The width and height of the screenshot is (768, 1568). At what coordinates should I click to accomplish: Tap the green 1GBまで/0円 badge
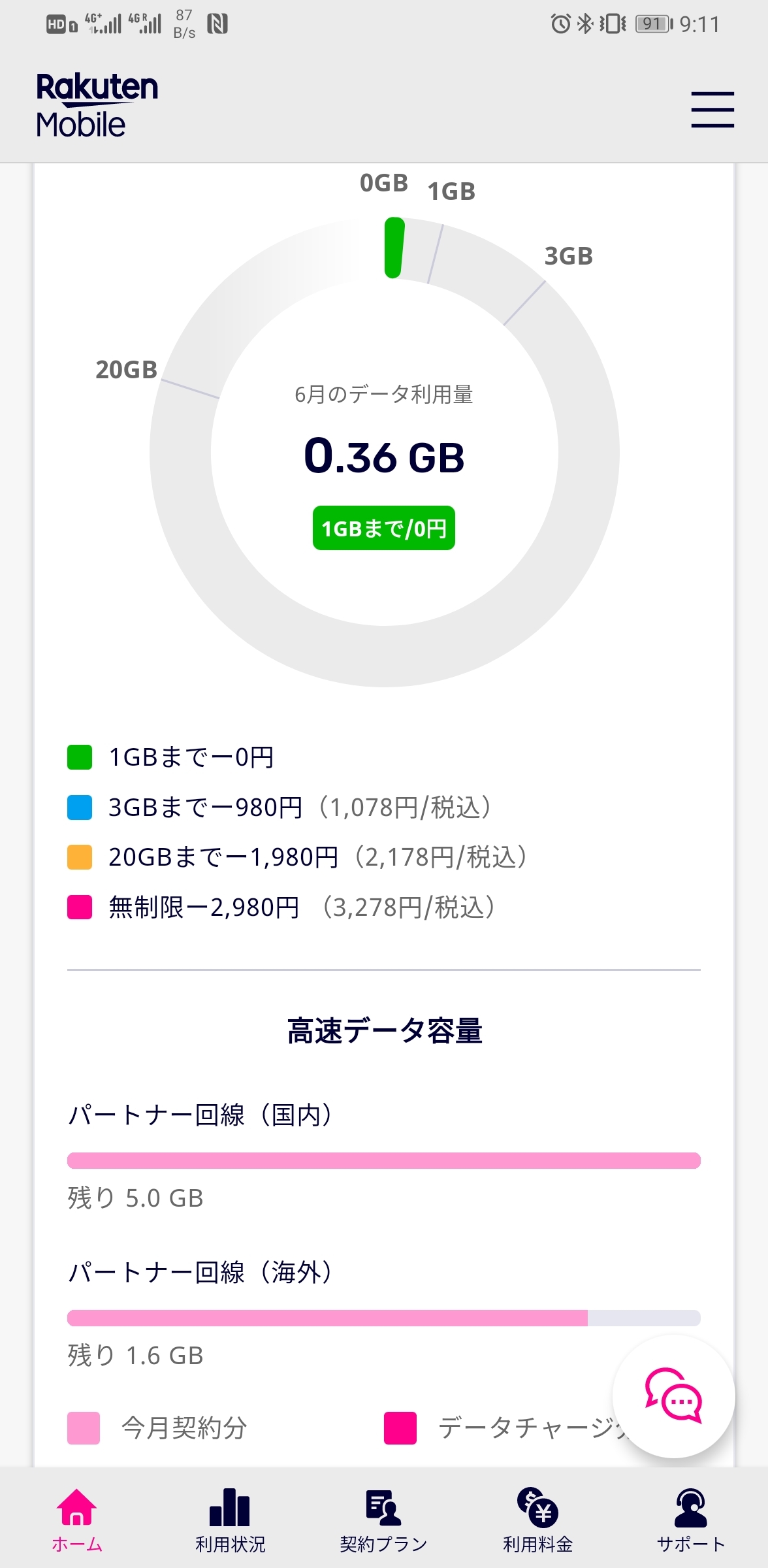click(384, 528)
